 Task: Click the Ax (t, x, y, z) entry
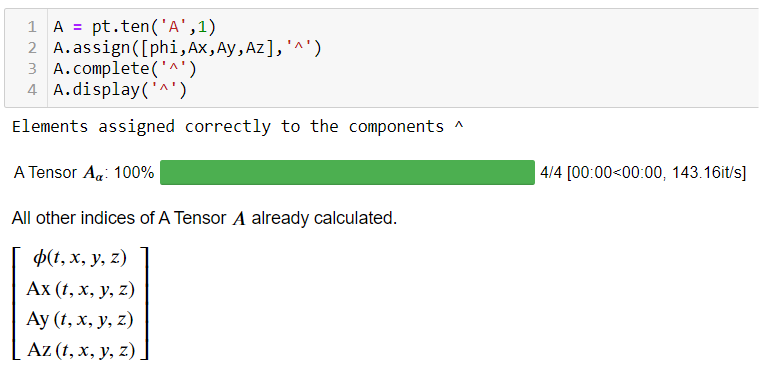[80, 289]
